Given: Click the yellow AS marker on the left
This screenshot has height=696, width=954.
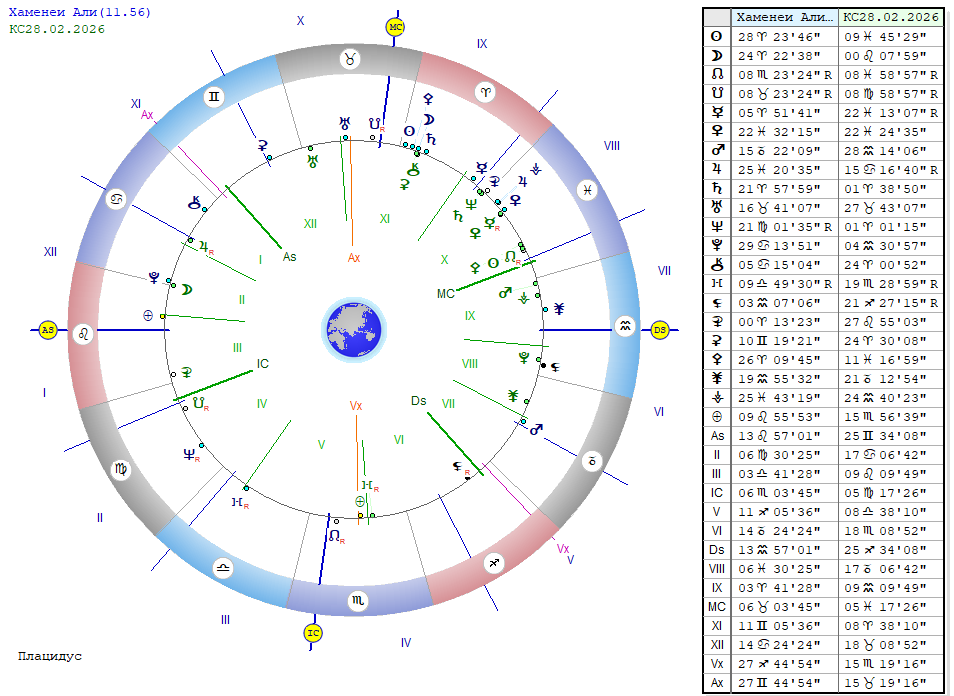Looking at the screenshot, I should 47,329.
